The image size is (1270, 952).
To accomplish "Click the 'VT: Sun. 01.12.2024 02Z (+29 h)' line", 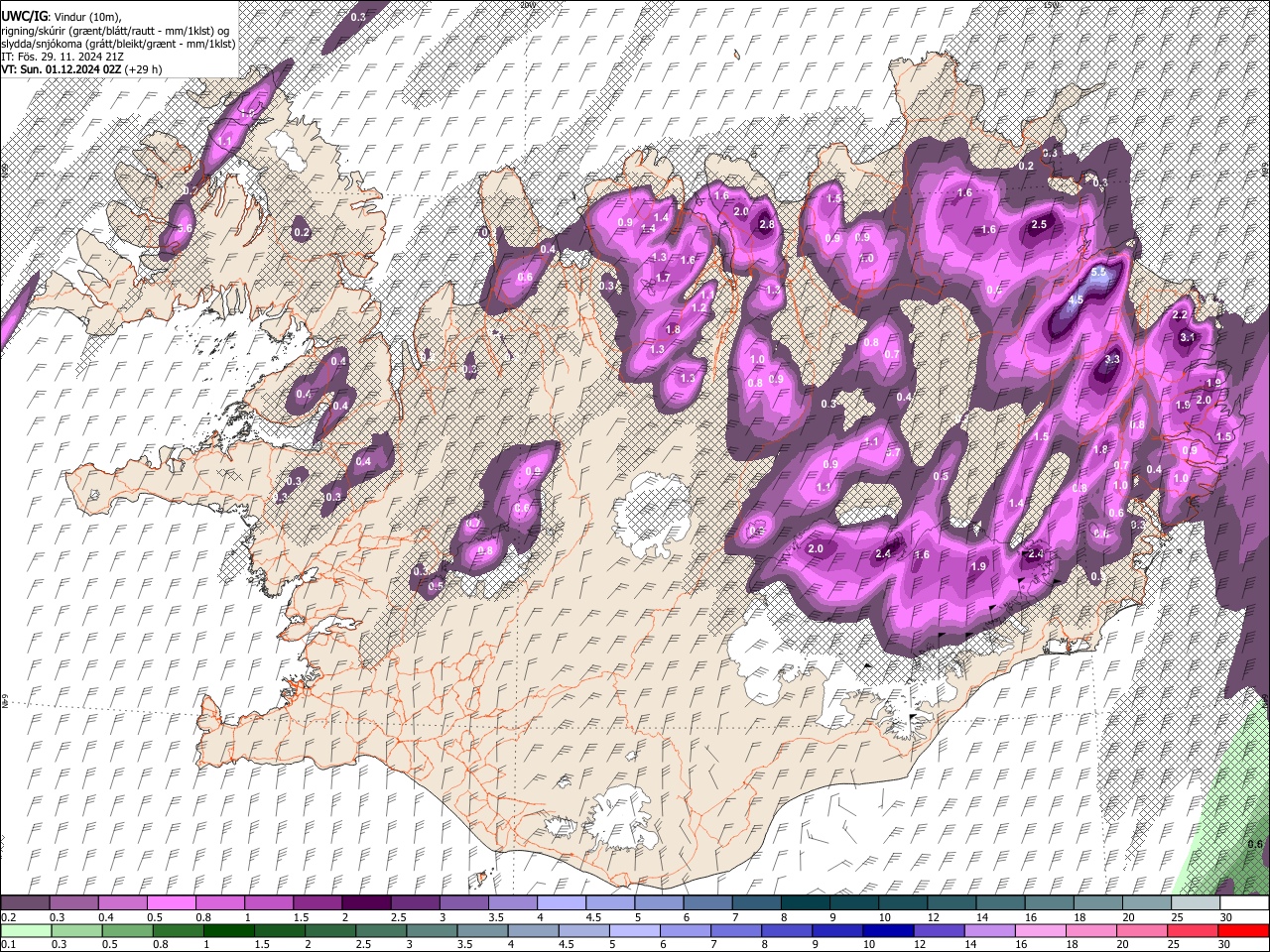I will [x=82, y=70].
